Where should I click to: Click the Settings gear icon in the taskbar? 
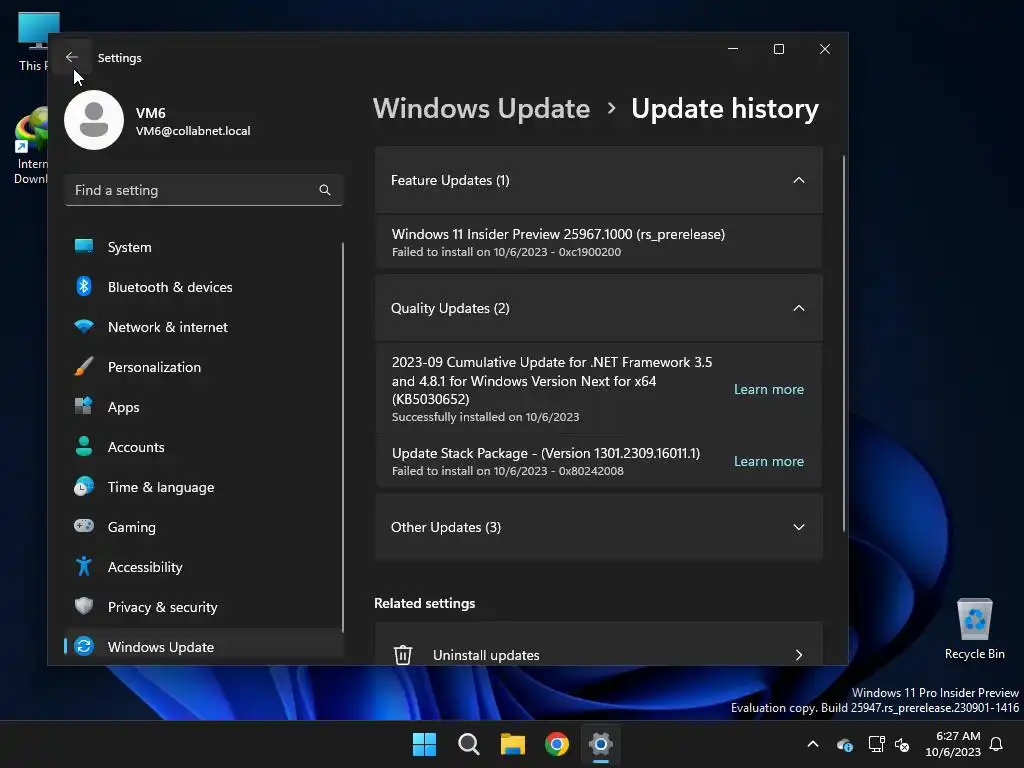point(601,744)
